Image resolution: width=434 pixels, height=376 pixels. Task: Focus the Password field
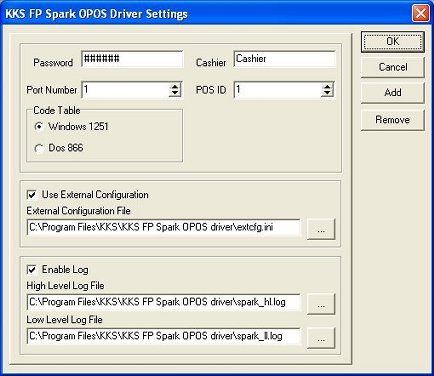coord(132,59)
